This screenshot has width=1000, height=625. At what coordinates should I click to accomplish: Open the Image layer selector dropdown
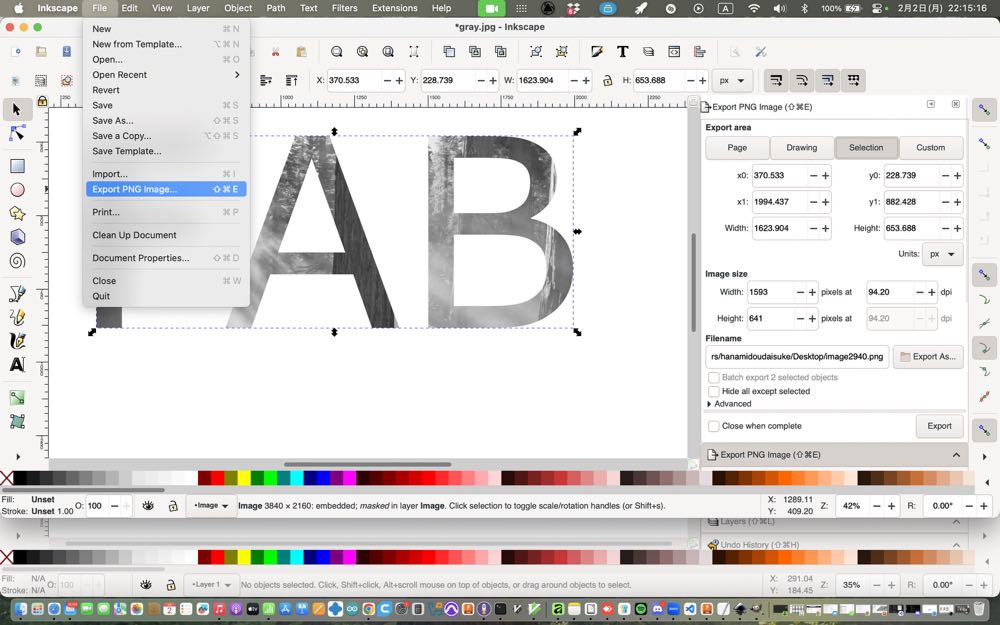211,506
